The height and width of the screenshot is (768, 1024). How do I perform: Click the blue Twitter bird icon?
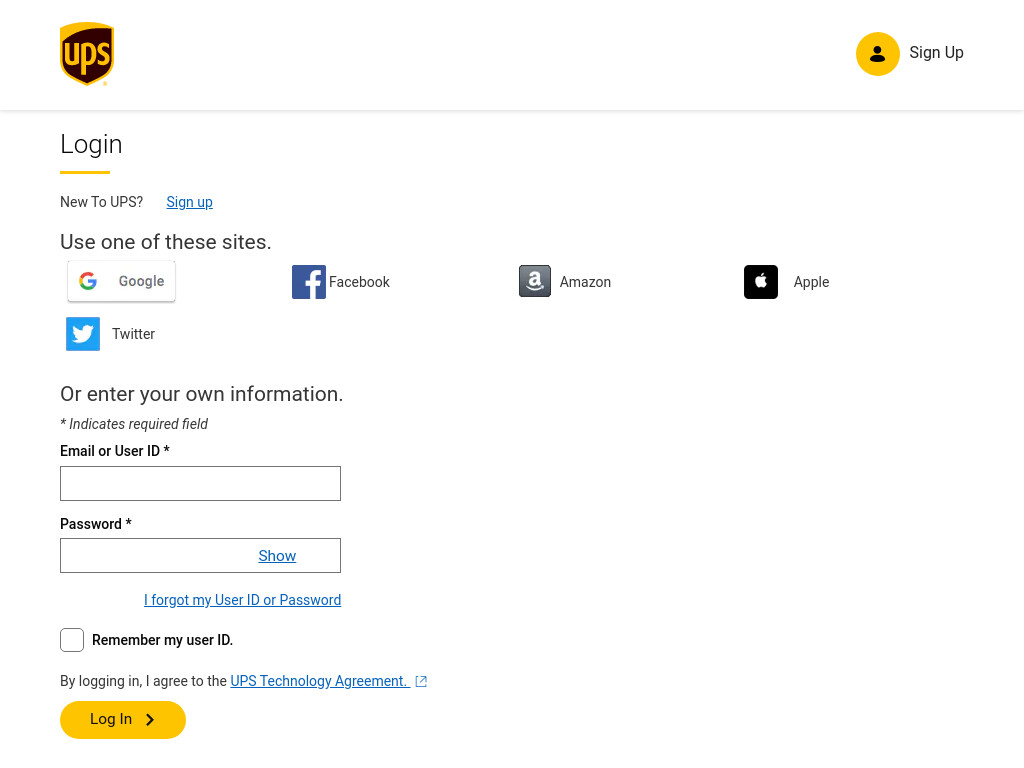(83, 334)
